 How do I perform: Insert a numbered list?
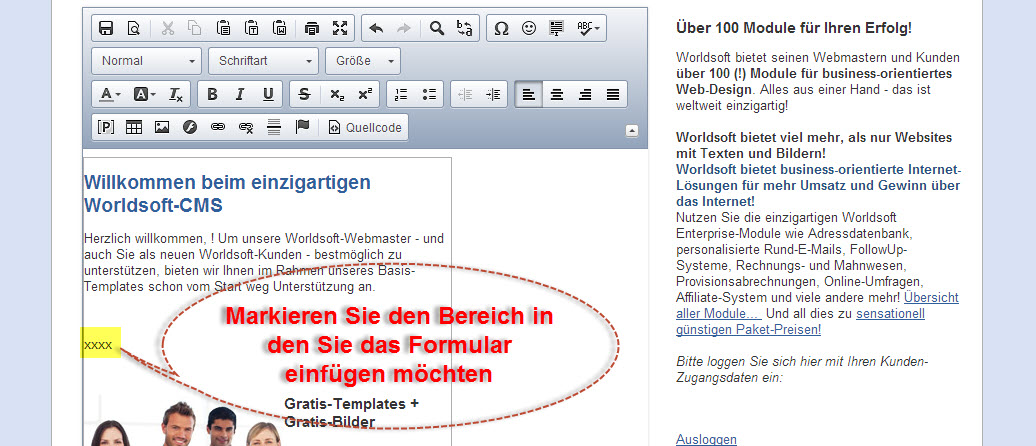(x=401, y=94)
